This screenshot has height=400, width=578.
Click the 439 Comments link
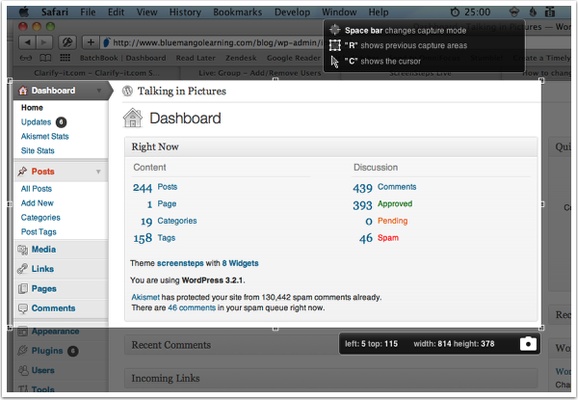[x=397, y=187]
